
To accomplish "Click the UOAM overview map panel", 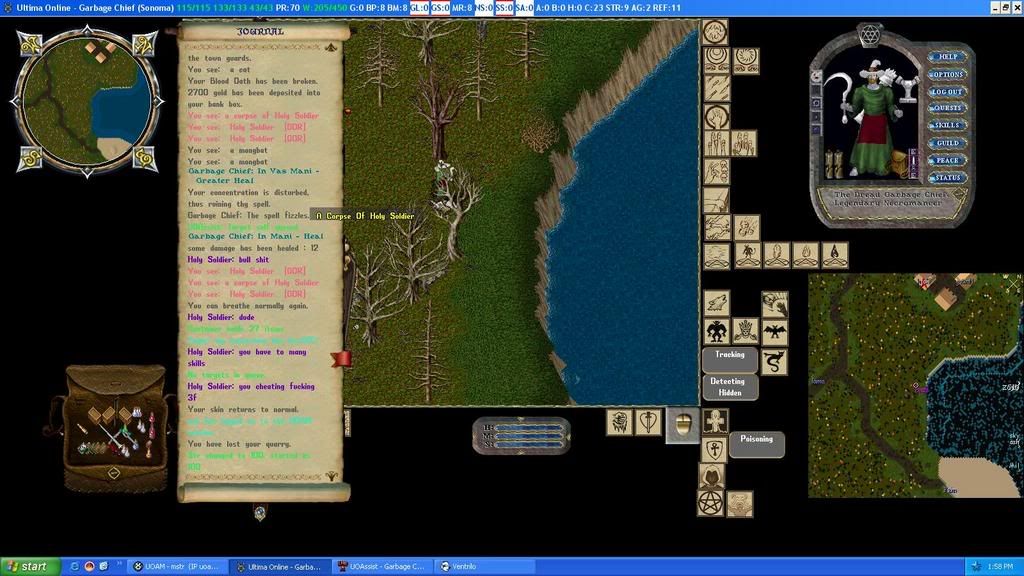I will tap(914, 385).
